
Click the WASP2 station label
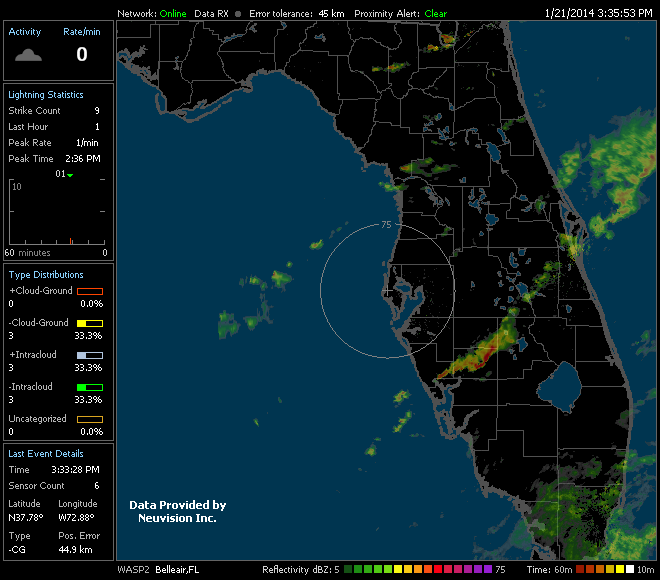pyautogui.click(x=133, y=570)
